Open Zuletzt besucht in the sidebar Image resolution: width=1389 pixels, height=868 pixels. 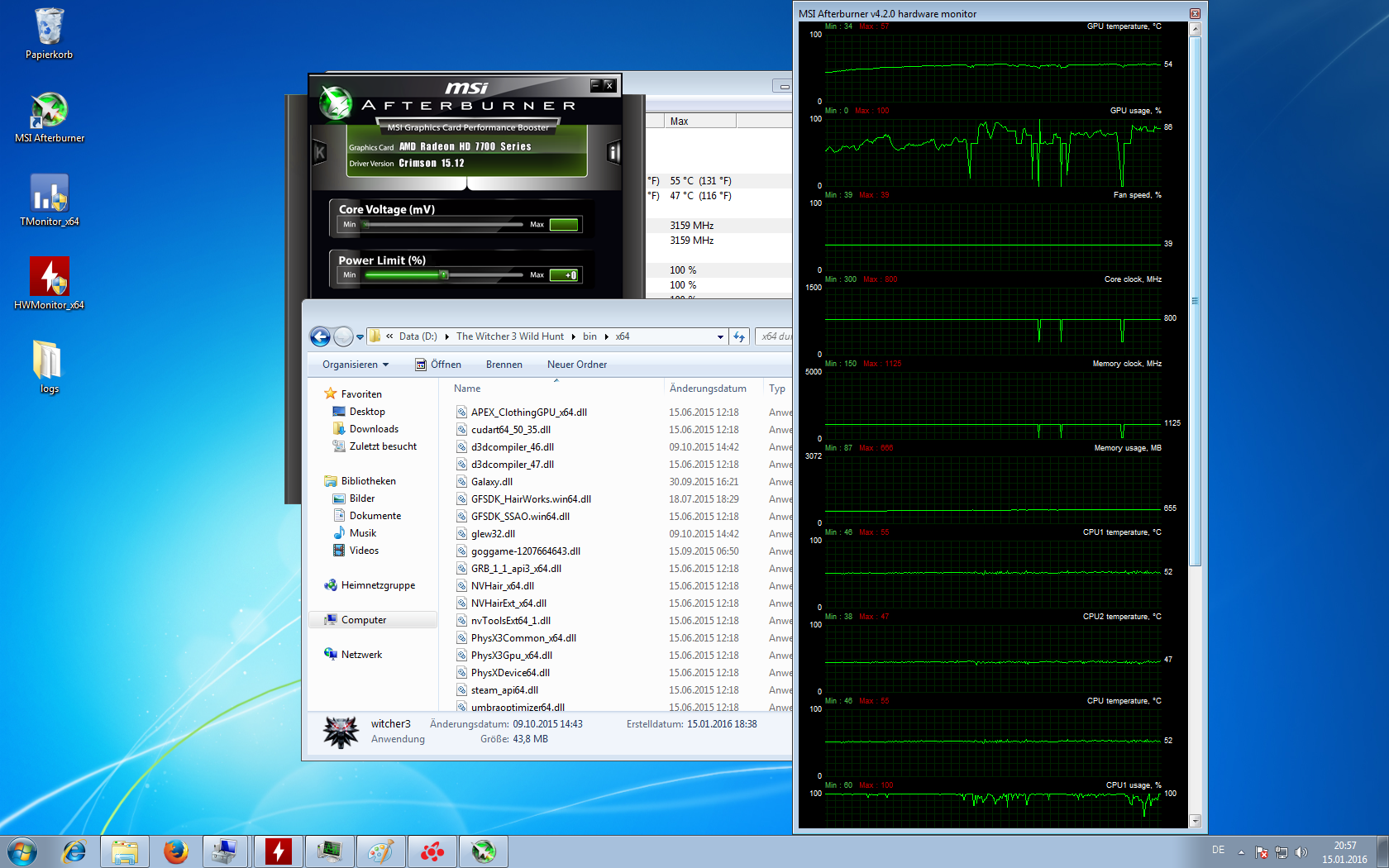pos(375,446)
